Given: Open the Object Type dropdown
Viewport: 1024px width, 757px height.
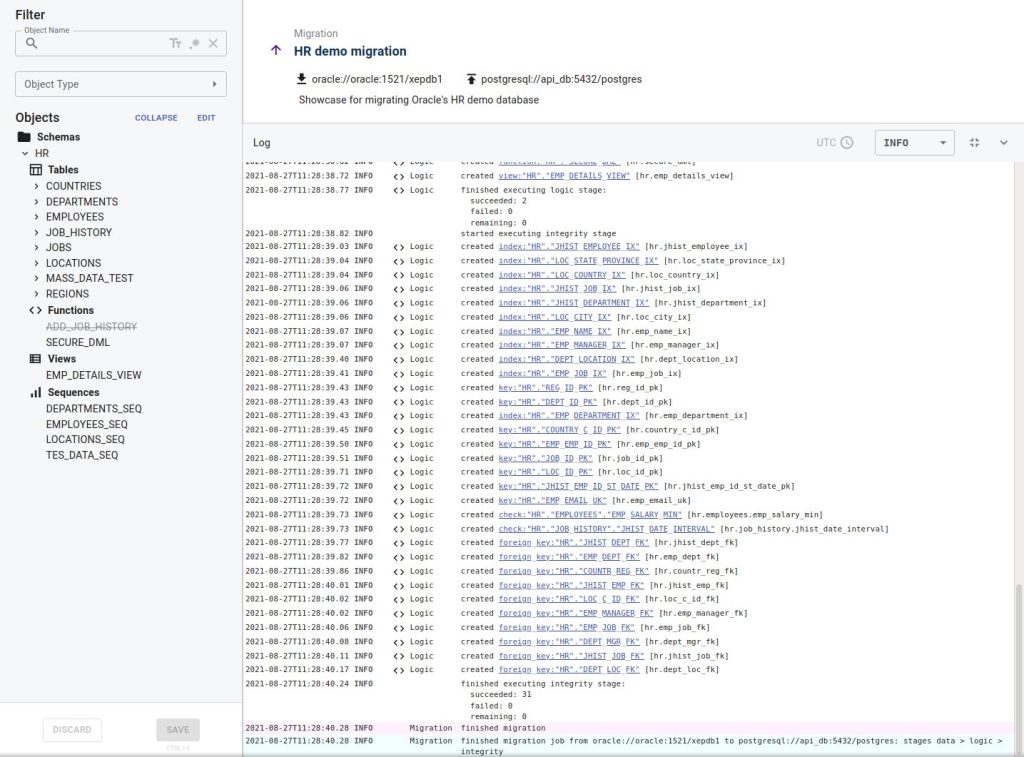Looking at the screenshot, I should tap(121, 84).
